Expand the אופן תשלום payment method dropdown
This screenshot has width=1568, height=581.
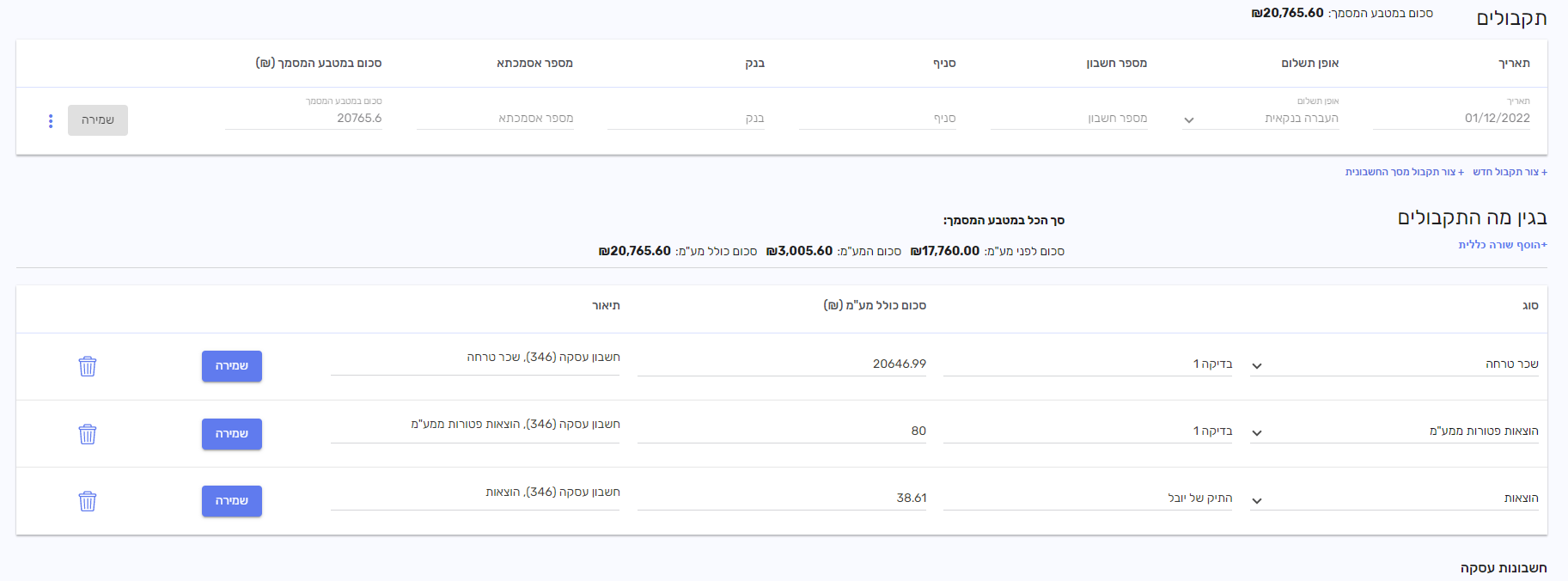1188,120
